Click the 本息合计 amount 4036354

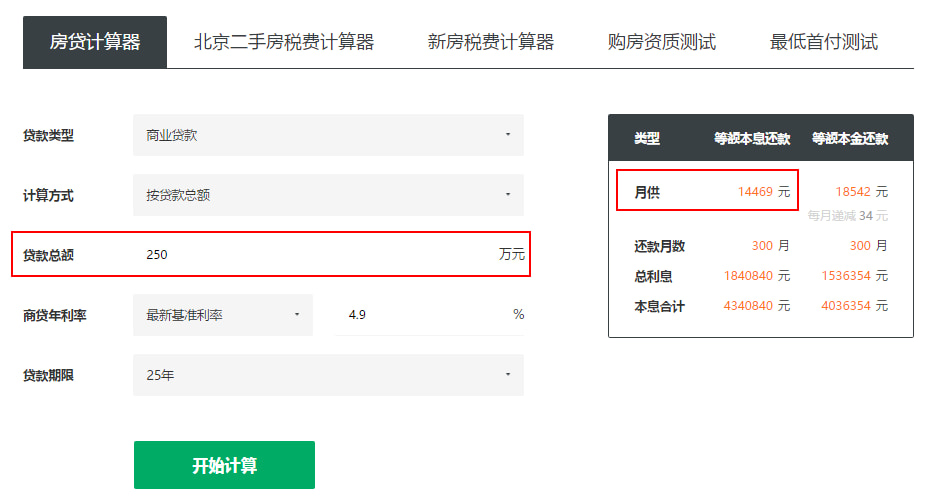pyautogui.click(x=846, y=306)
